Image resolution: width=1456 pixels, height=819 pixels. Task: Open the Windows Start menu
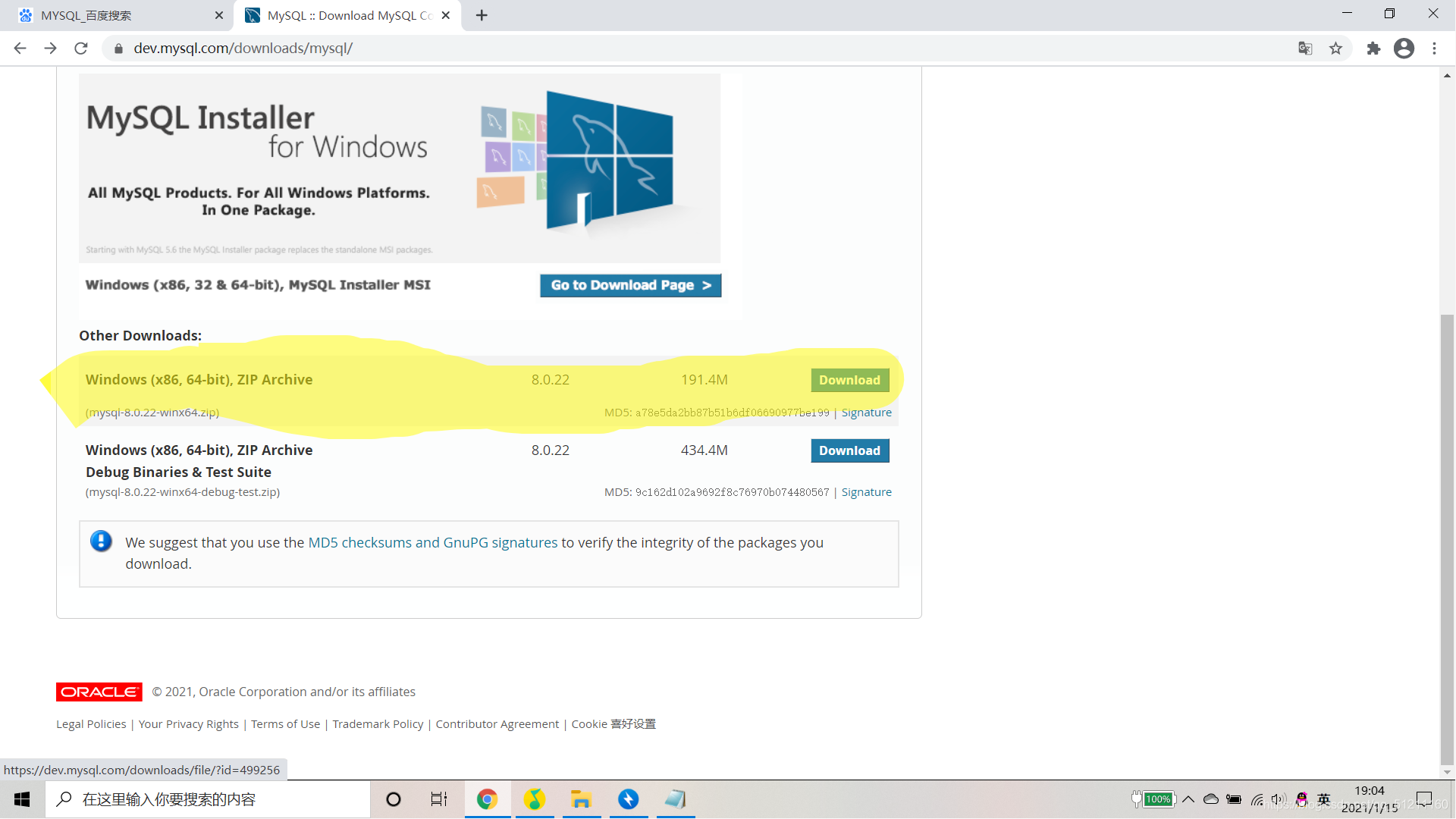[22, 799]
